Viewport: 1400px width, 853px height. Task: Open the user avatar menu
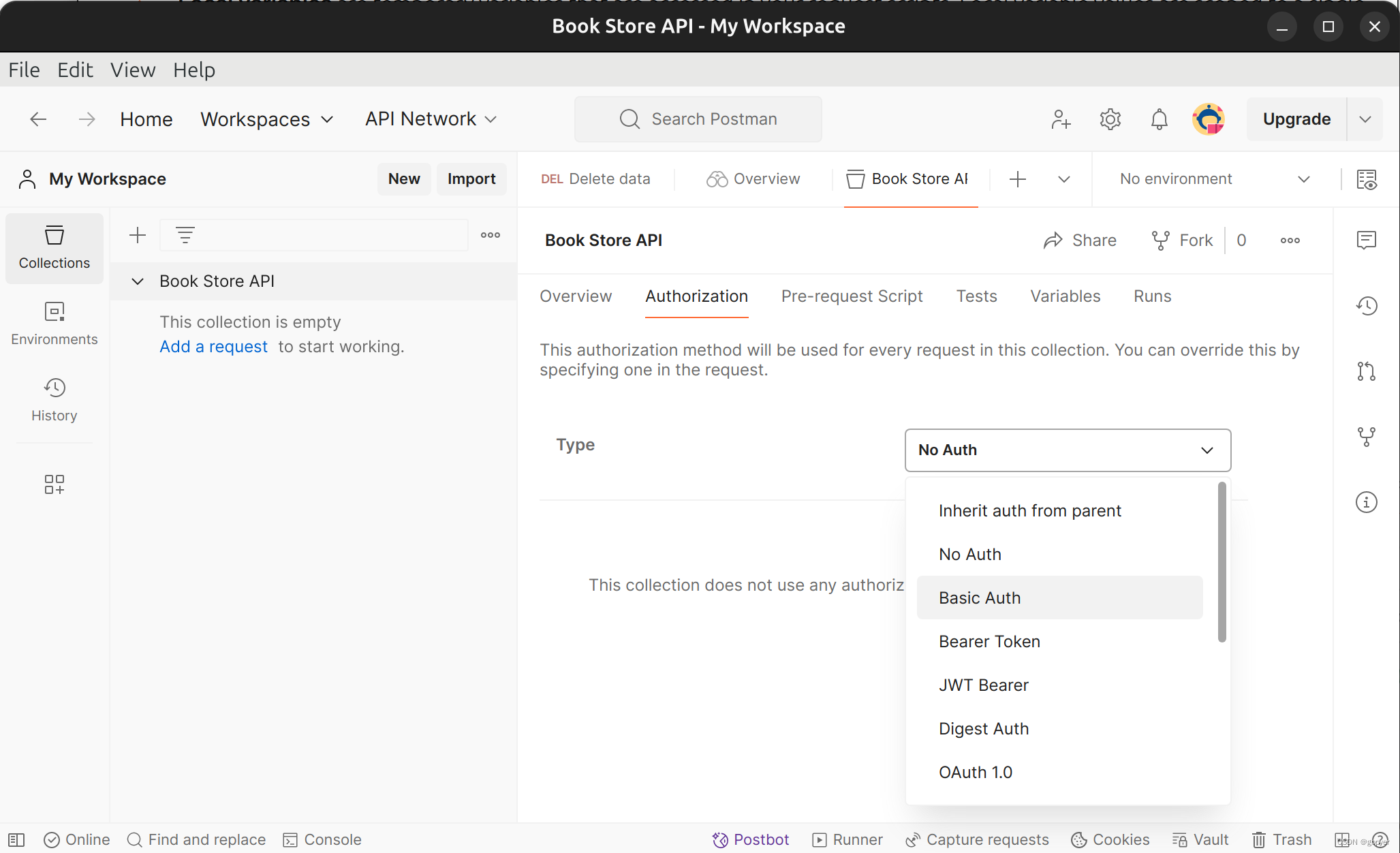coord(1209,119)
